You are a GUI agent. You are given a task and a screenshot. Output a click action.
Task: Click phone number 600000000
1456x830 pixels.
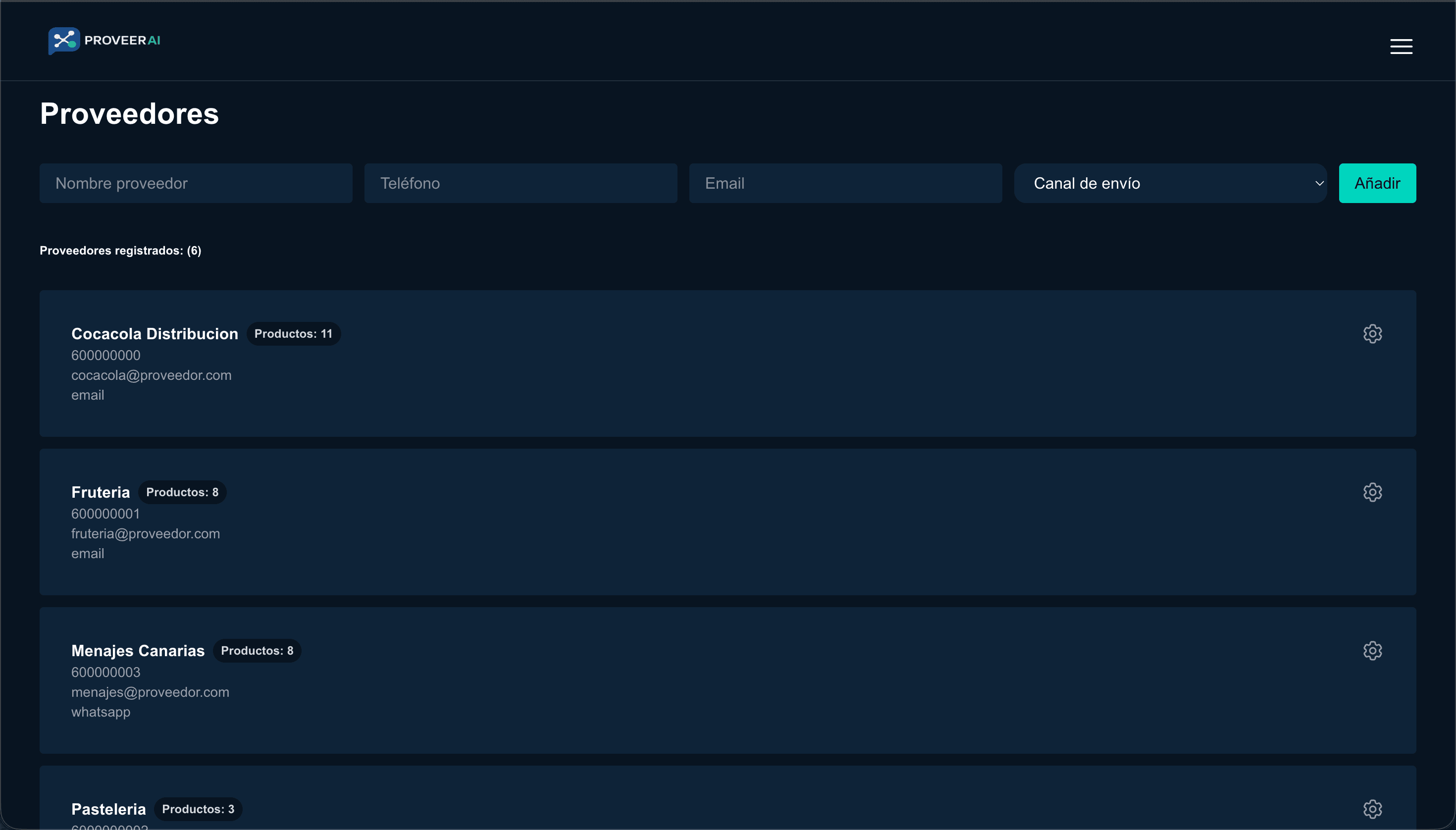pos(105,355)
